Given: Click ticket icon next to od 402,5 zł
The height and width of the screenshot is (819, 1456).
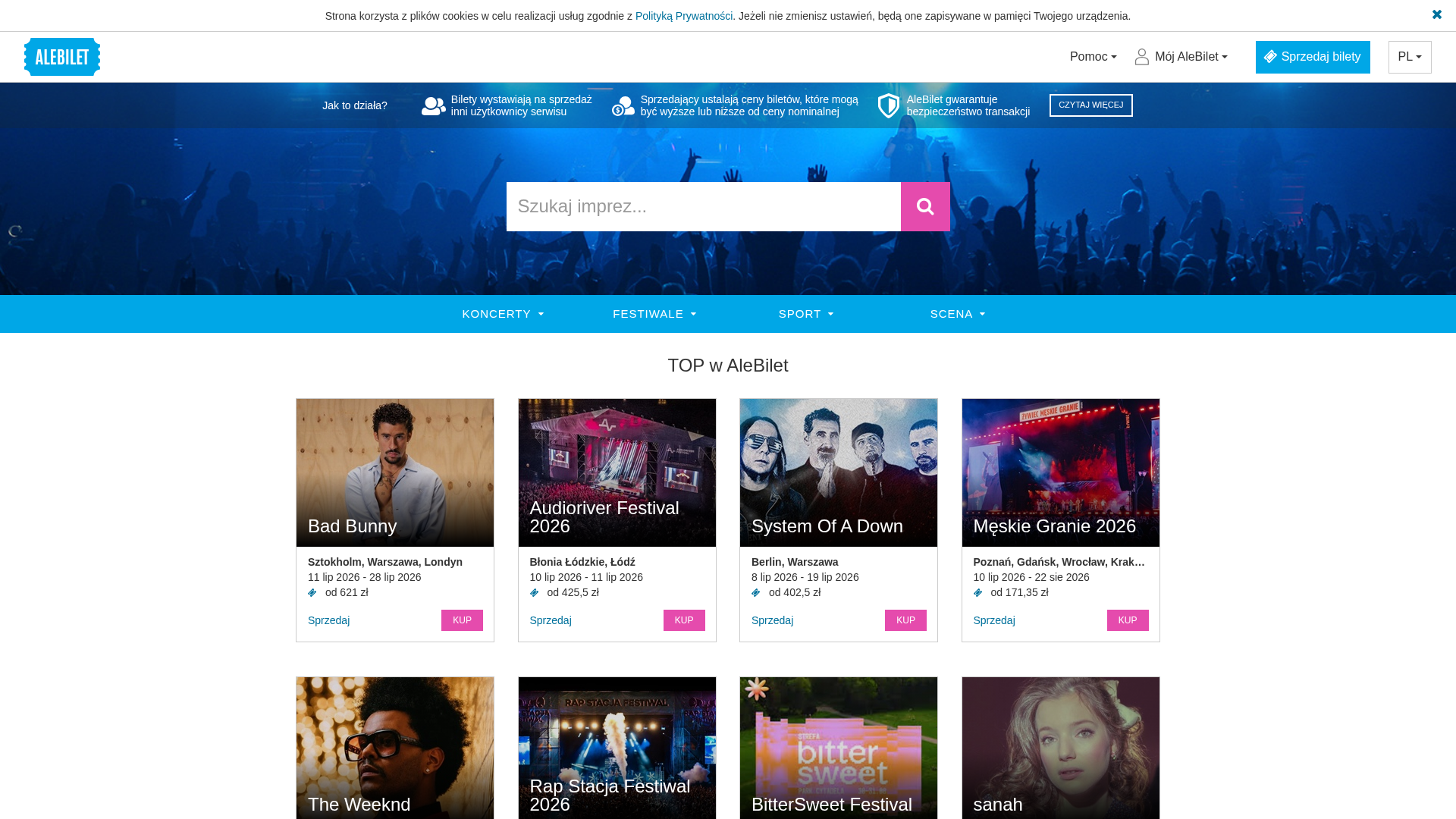Looking at the screenshot, I should tap(756, 593).
